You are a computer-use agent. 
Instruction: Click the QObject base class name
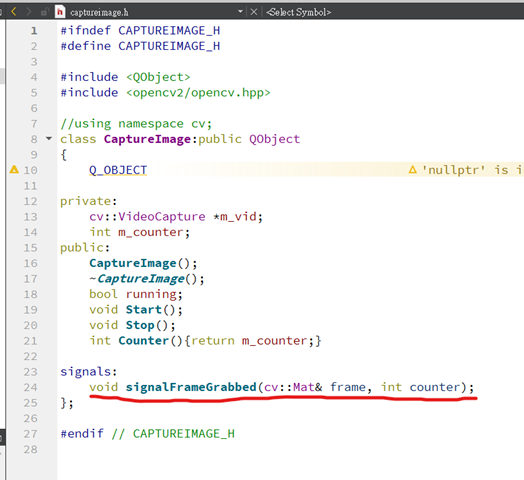coord(274,139)
